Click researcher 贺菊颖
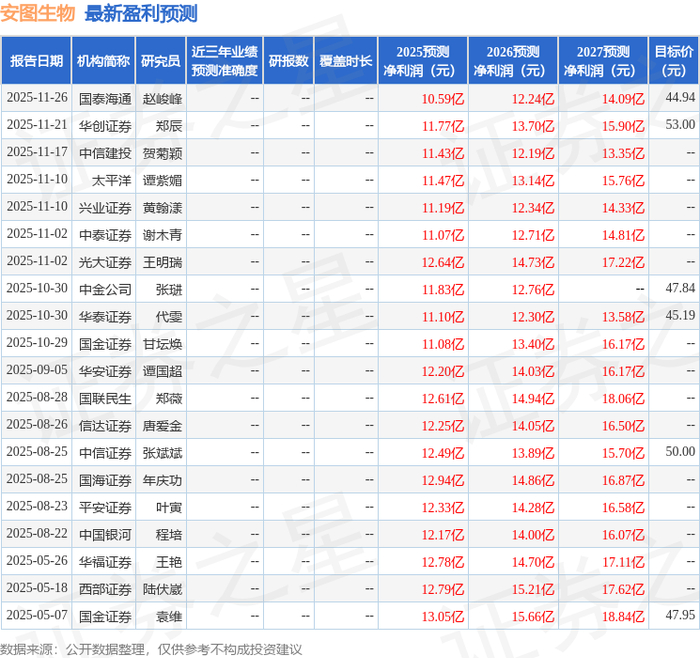 pos(162,153)
